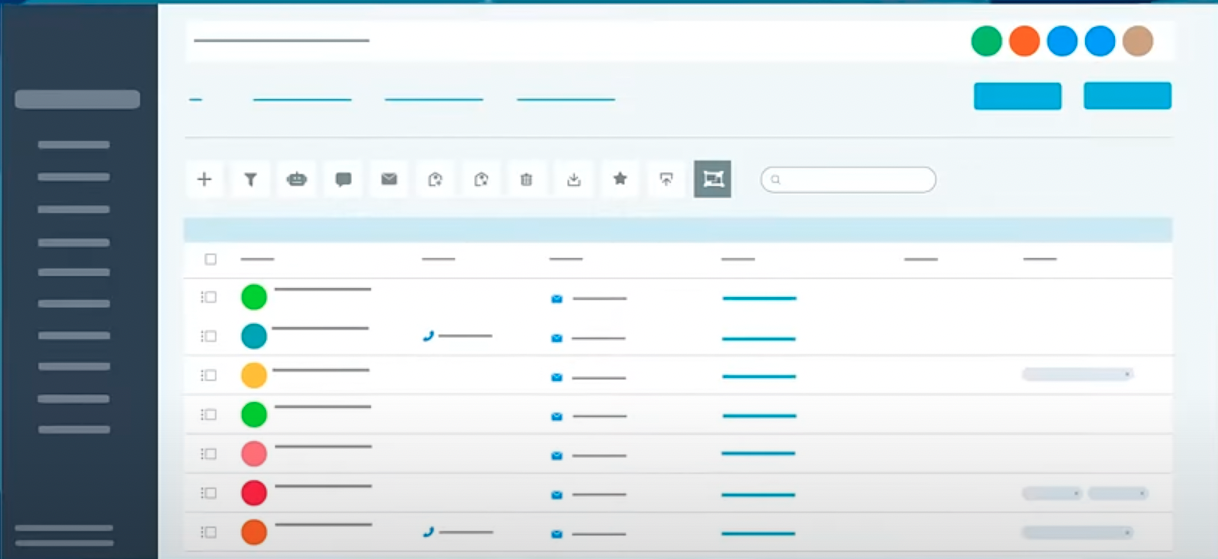Select the highlighted dark frame toolbar icon
1218x559 pixels.
tap(713, 179)
